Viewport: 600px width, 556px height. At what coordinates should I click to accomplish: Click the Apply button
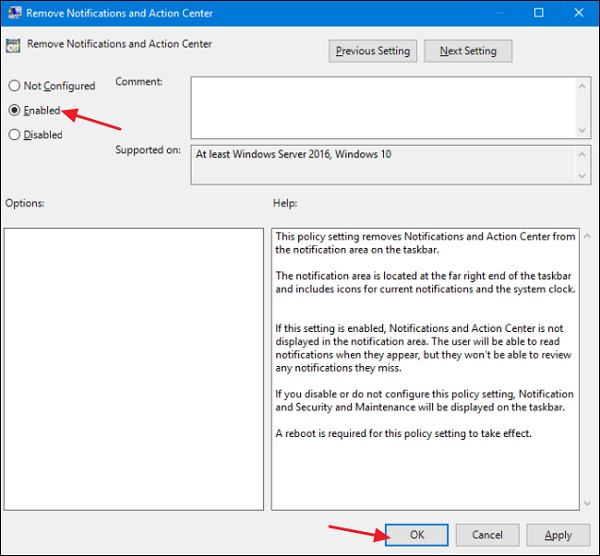[558, 535]
